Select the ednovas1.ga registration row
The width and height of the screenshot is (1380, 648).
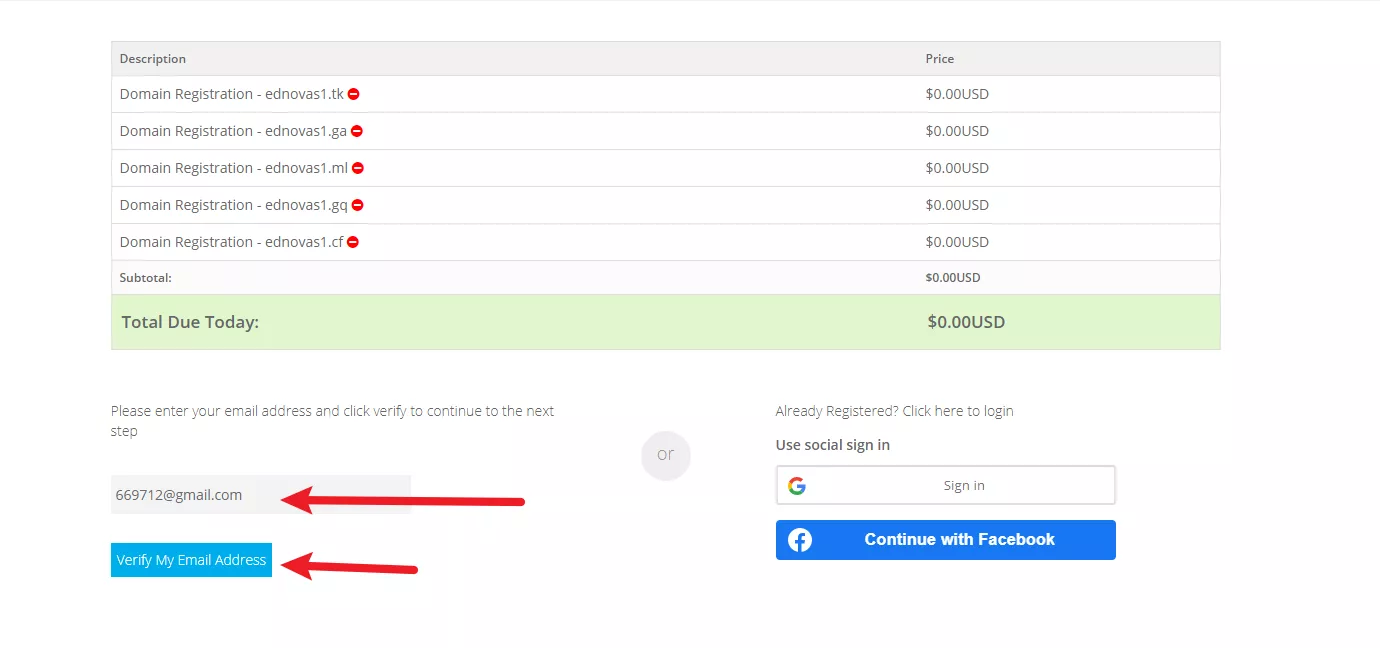[x=665, y=131]
